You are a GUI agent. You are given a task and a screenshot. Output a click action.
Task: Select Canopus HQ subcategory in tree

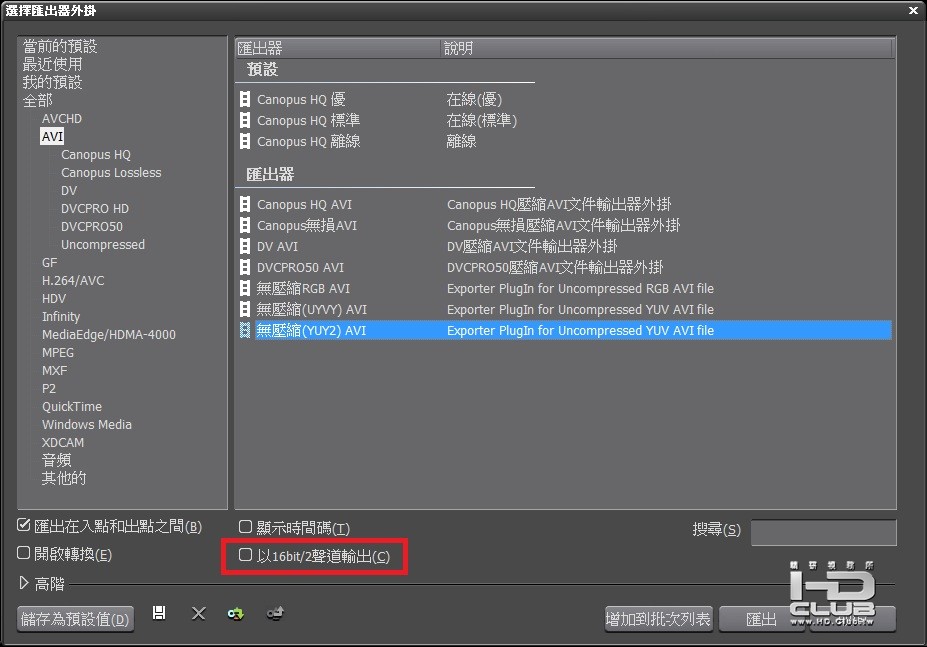click(96, 155)
